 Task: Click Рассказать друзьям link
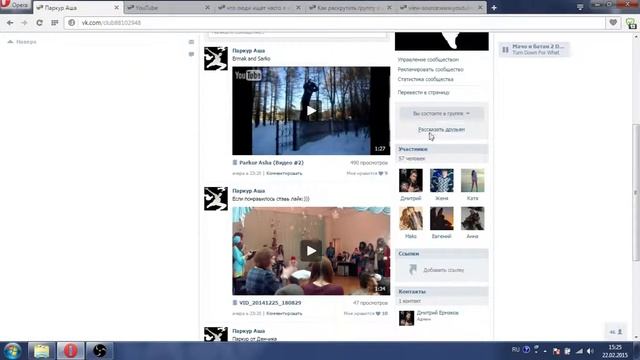(441, 129)
